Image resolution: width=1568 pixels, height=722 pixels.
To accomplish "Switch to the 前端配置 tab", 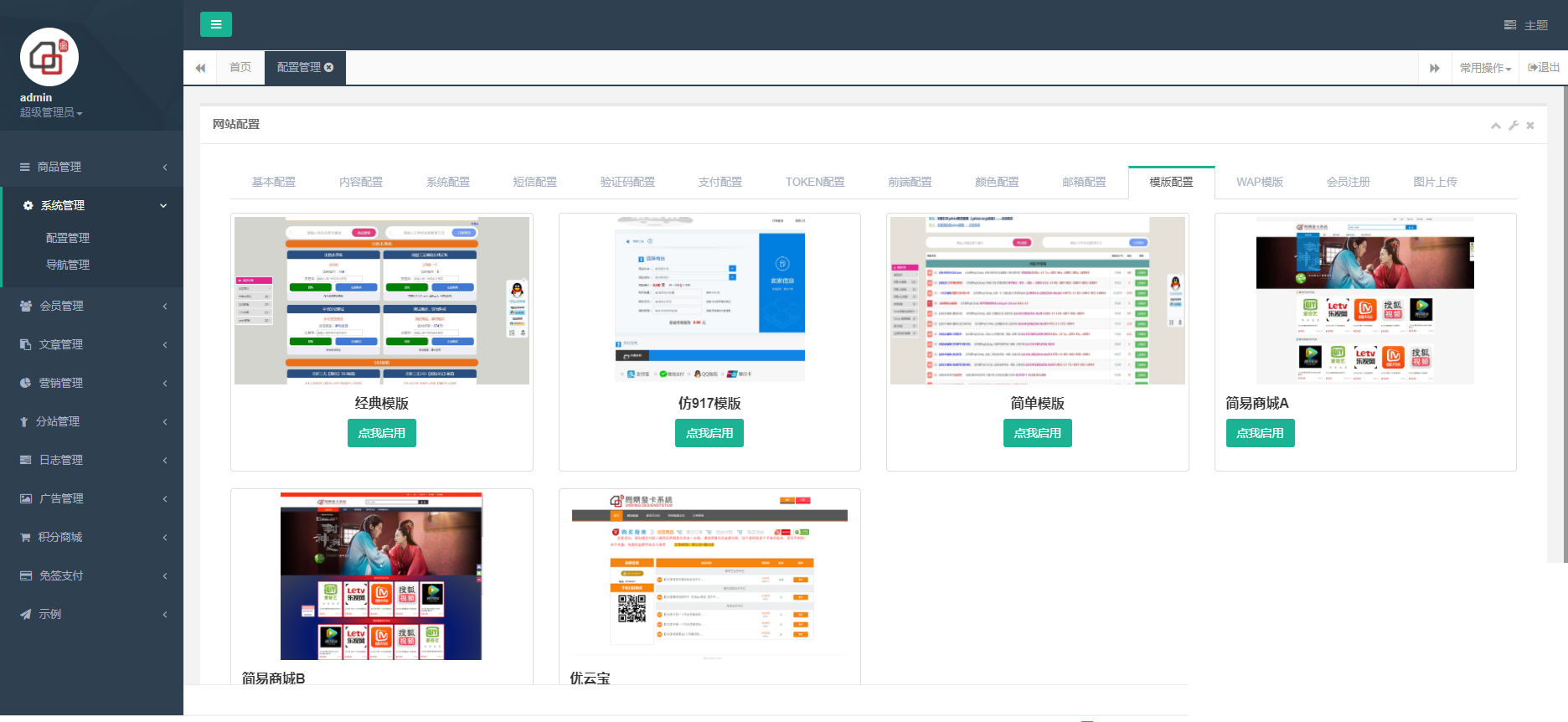I will pos(910,182).
